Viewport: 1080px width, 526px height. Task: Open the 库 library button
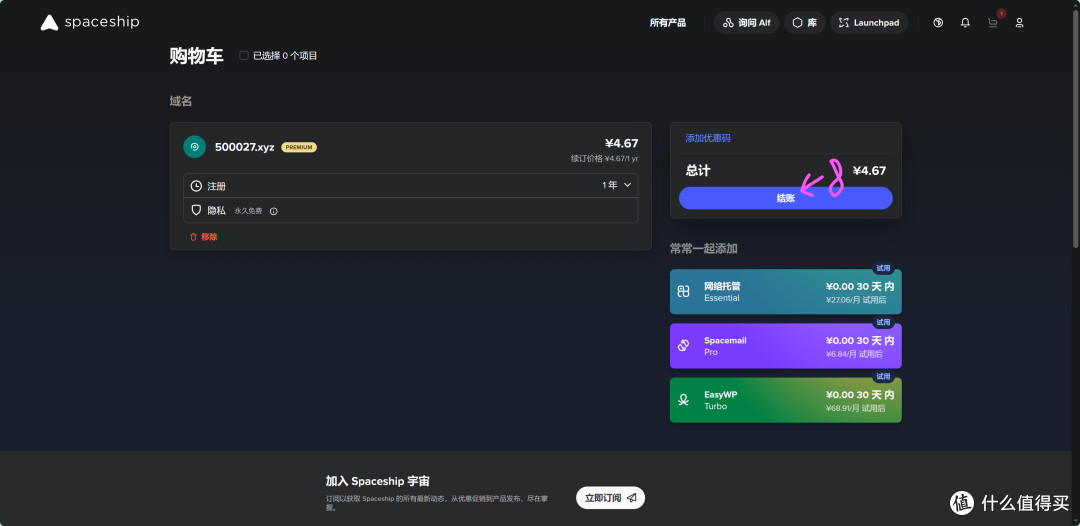804,23
